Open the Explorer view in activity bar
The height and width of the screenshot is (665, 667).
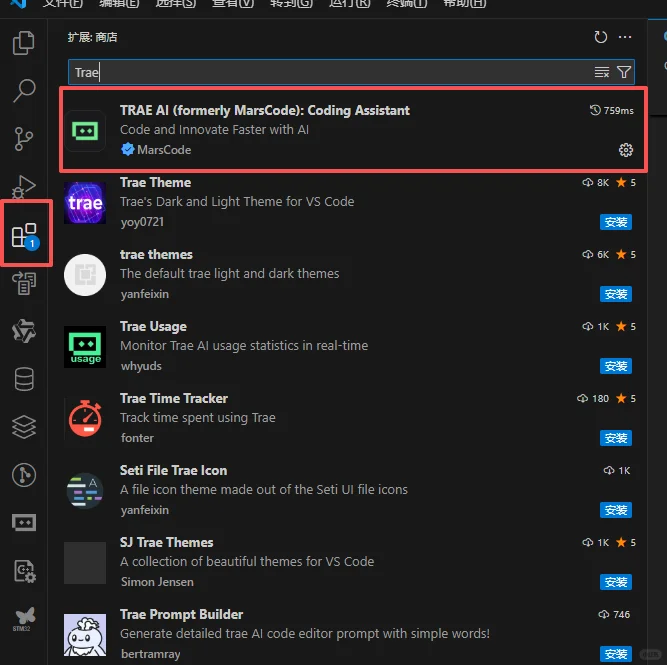coord(24,43)
